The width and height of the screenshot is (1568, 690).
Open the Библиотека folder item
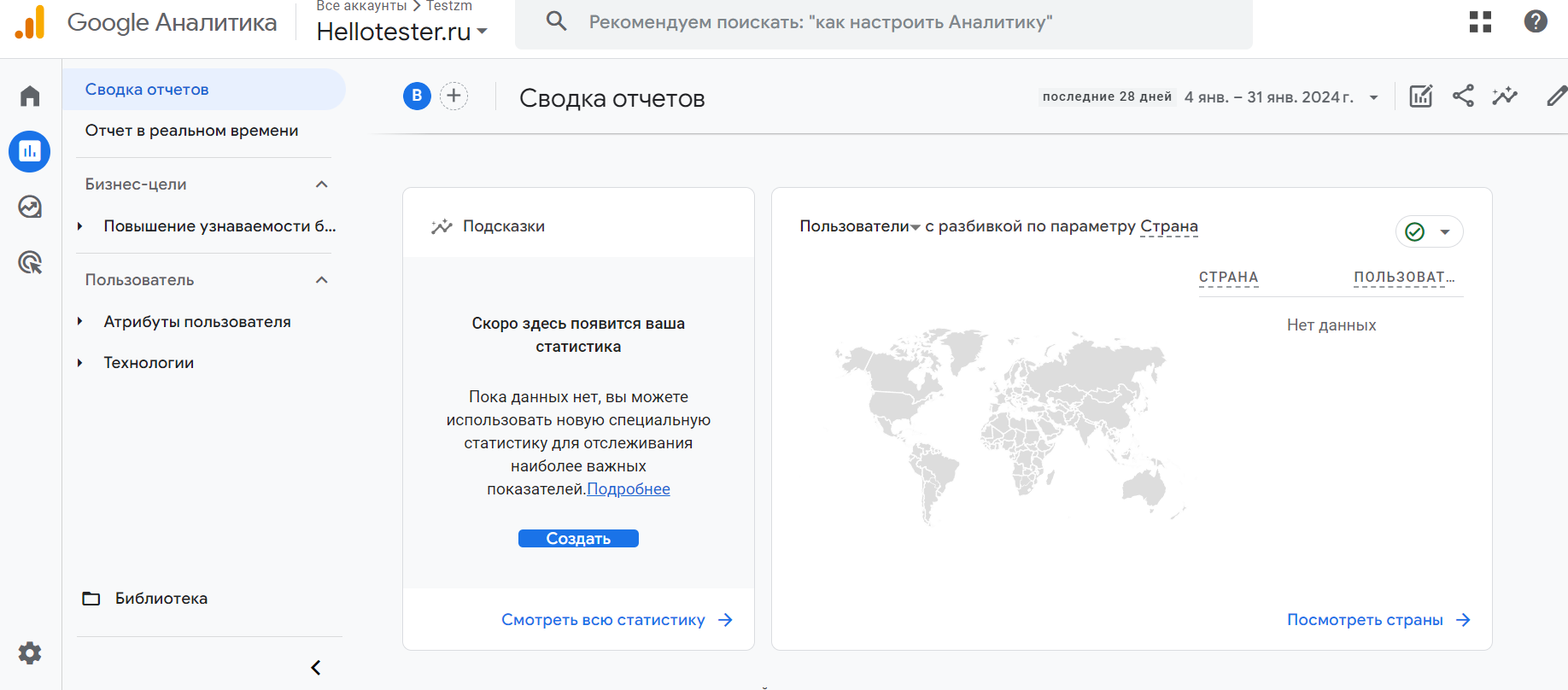(x=145, y=599)
